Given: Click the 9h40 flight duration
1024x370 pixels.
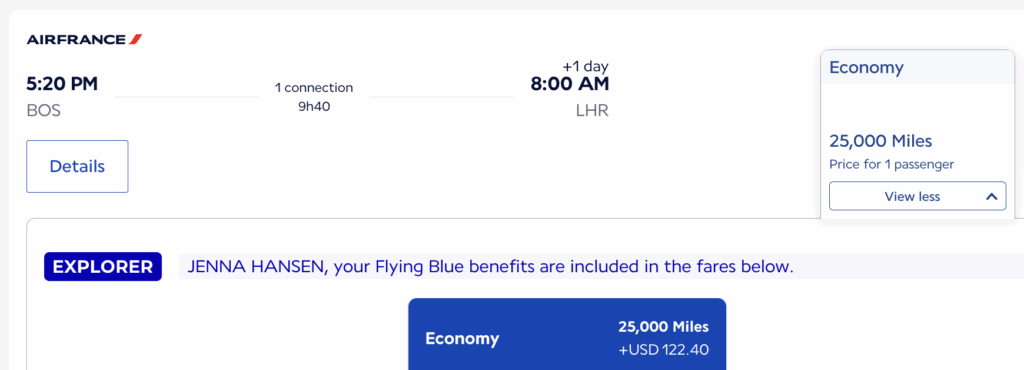Looking at the screenshot, I should [314, 107].
